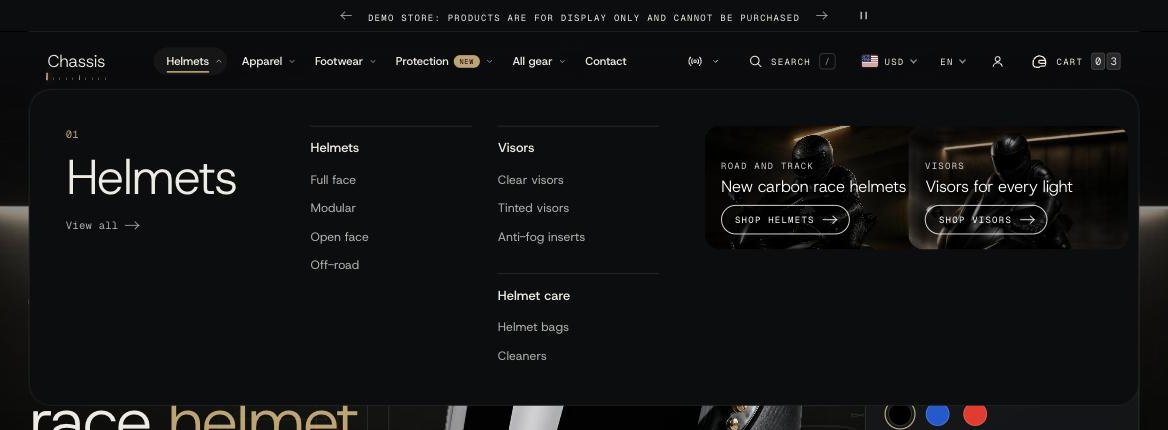Open the Visors for every light promo card
1168x430 pixels.
(1018, 188)
